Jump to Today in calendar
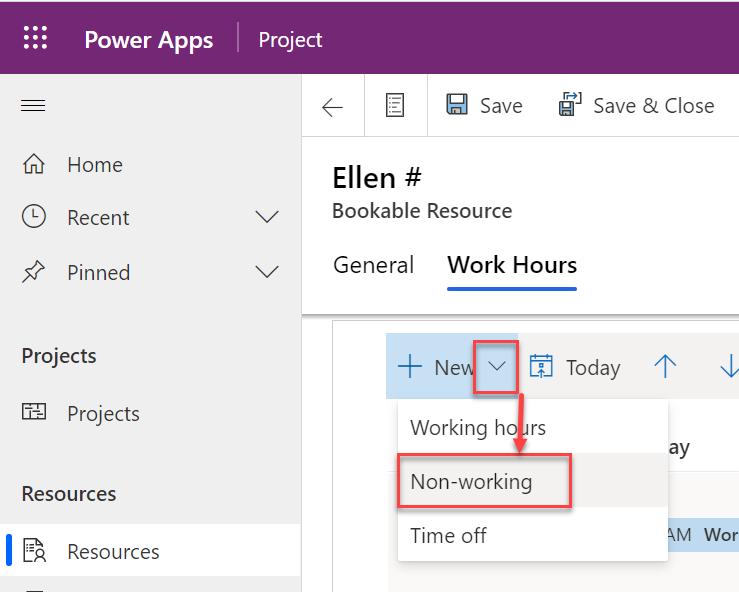 tap(574, 367)
